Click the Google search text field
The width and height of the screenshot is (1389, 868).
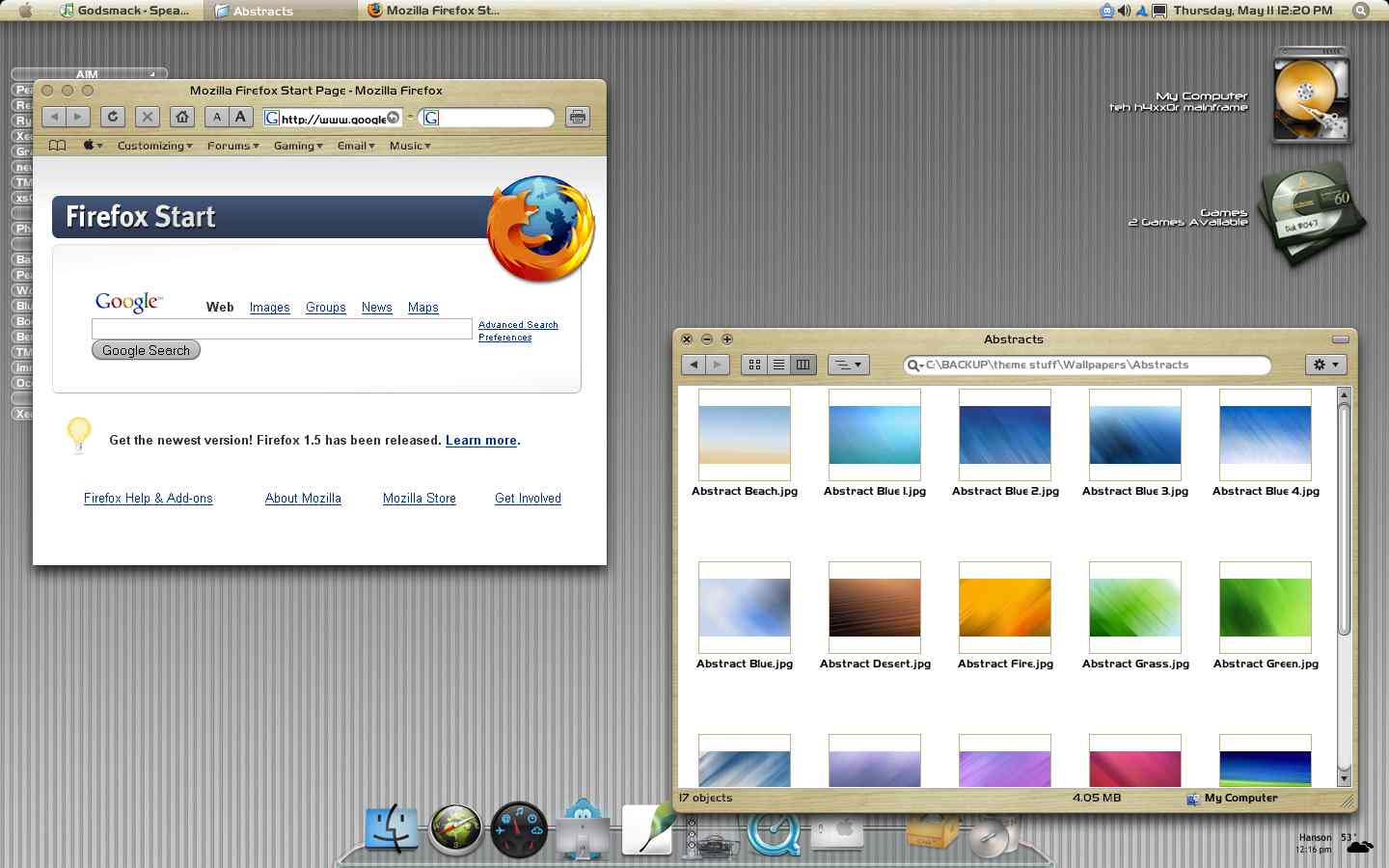[x=282, y=329]
